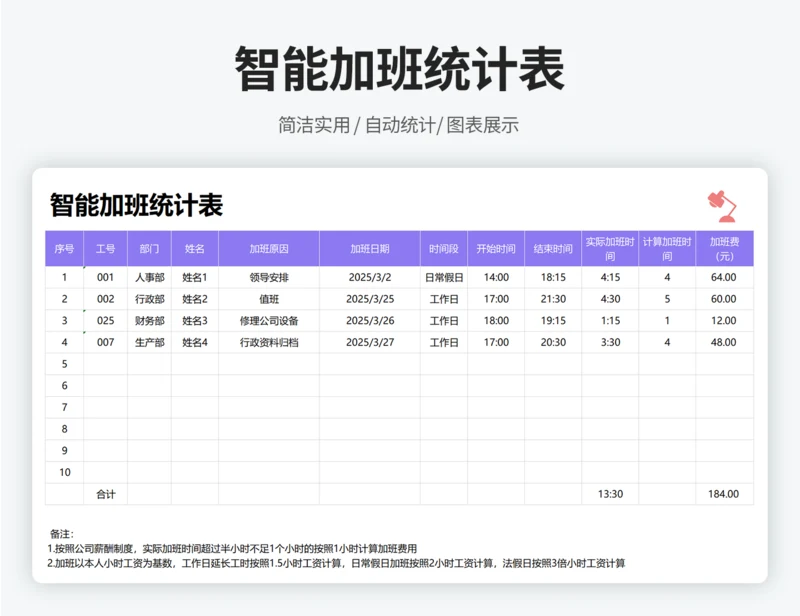Click the cell with 工号 025

coord(106,321)
